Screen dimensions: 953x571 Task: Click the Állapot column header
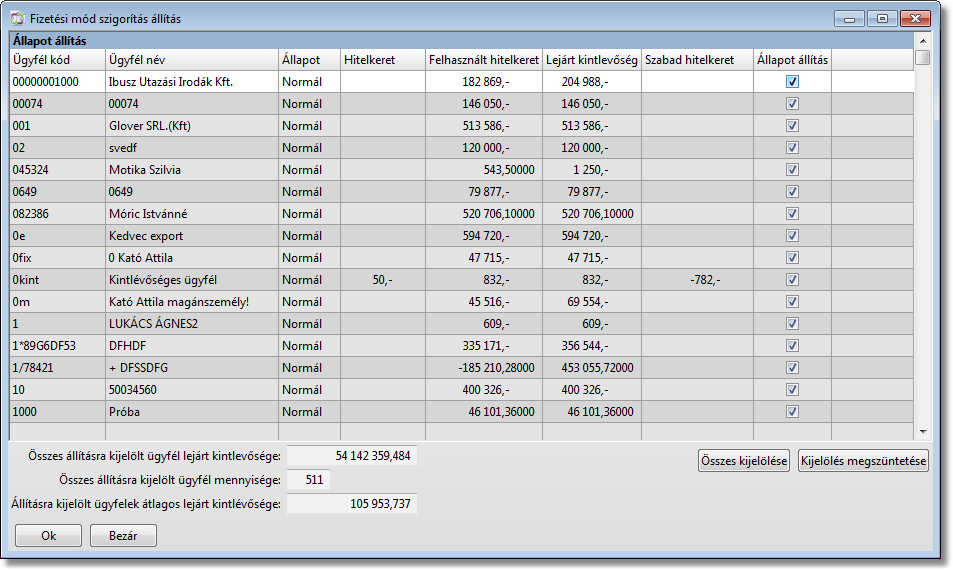(x=309, y=60)
